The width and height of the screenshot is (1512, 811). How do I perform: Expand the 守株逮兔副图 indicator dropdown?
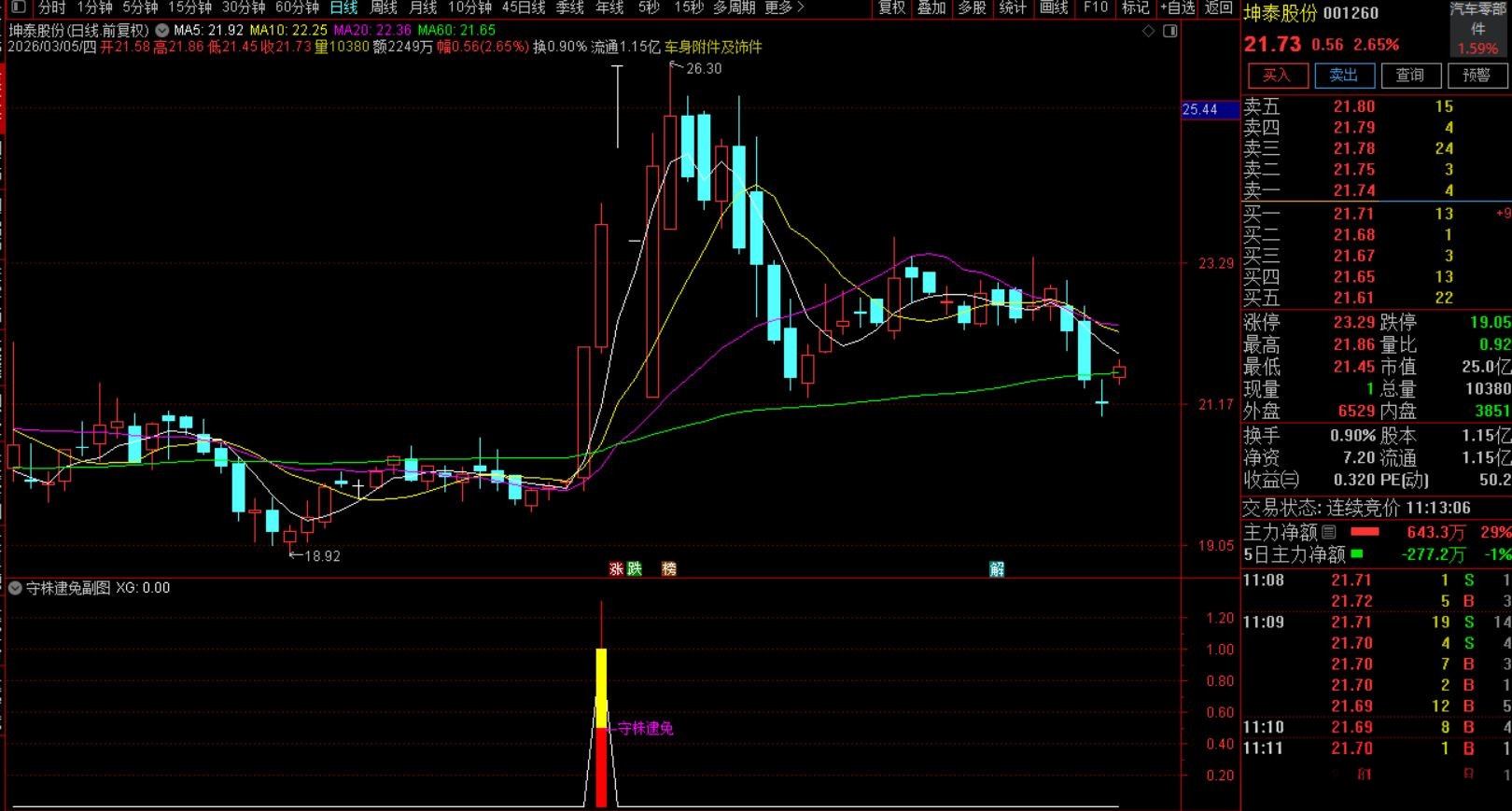click(x=15, y=588)
